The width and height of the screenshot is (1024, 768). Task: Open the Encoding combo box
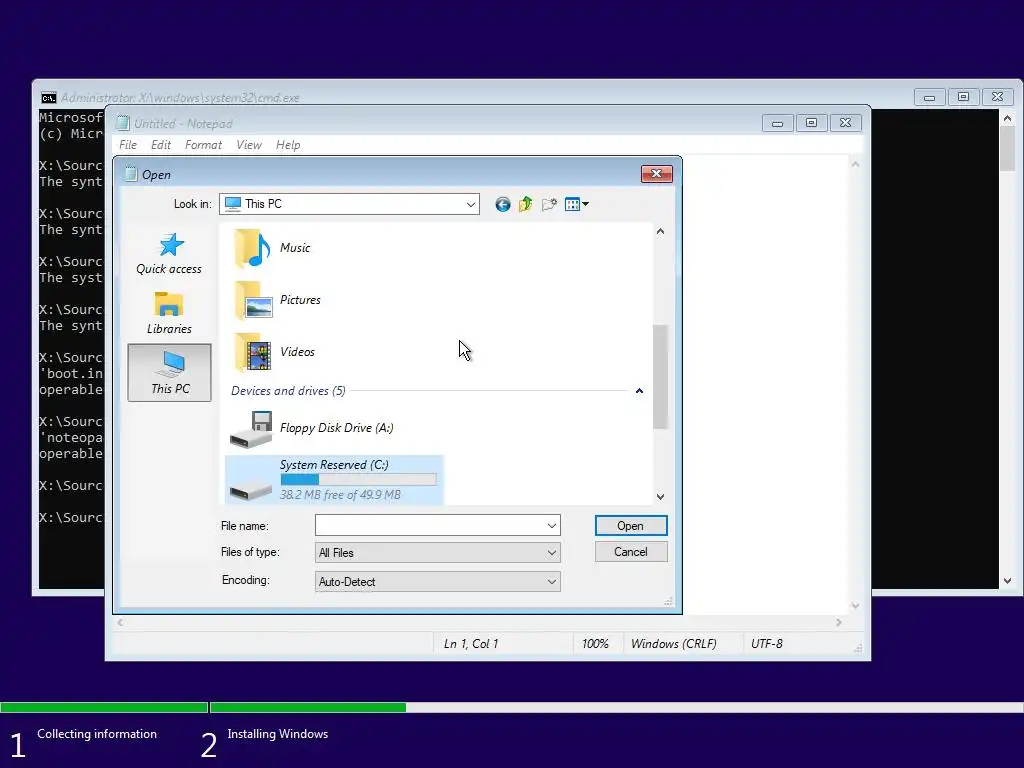pos(438,581)
